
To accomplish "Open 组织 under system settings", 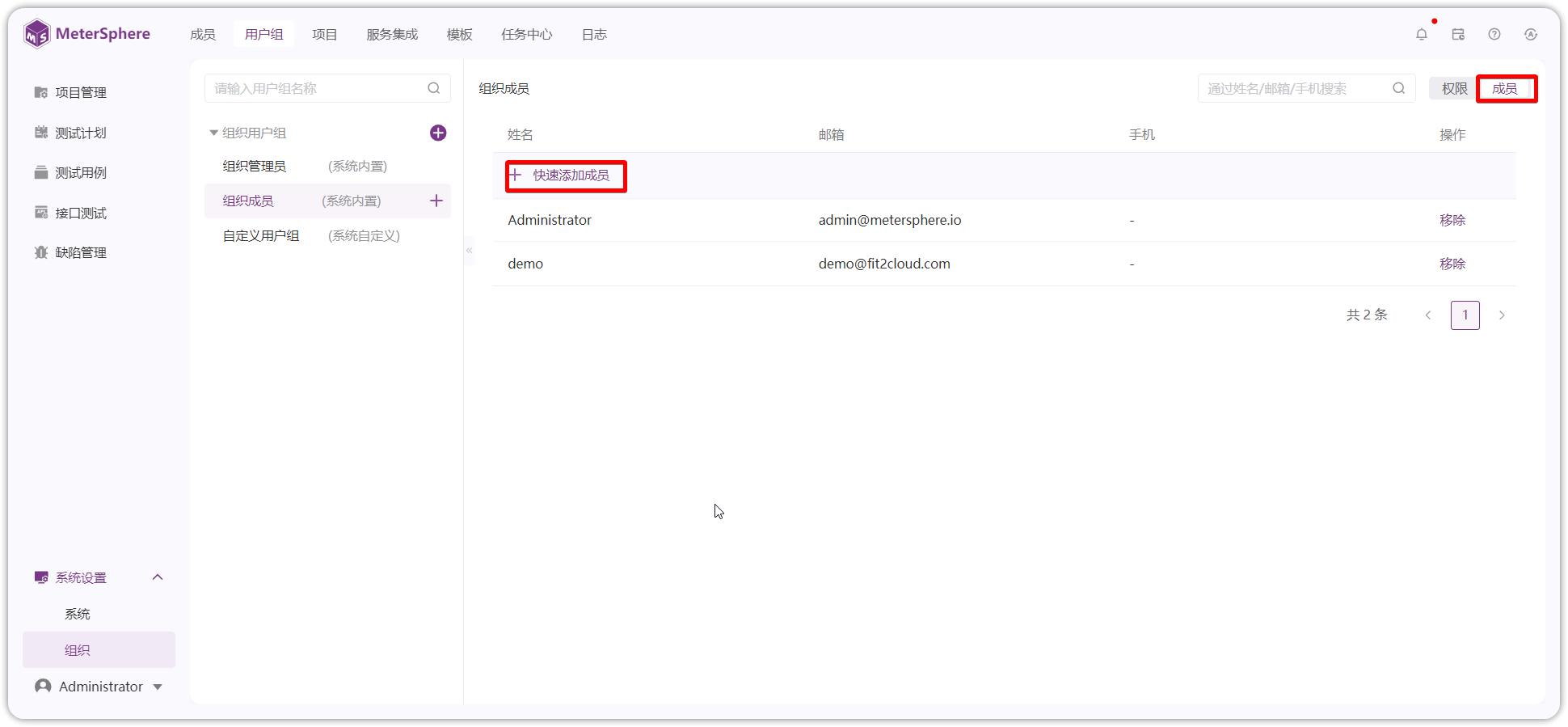I will [99, 650].
